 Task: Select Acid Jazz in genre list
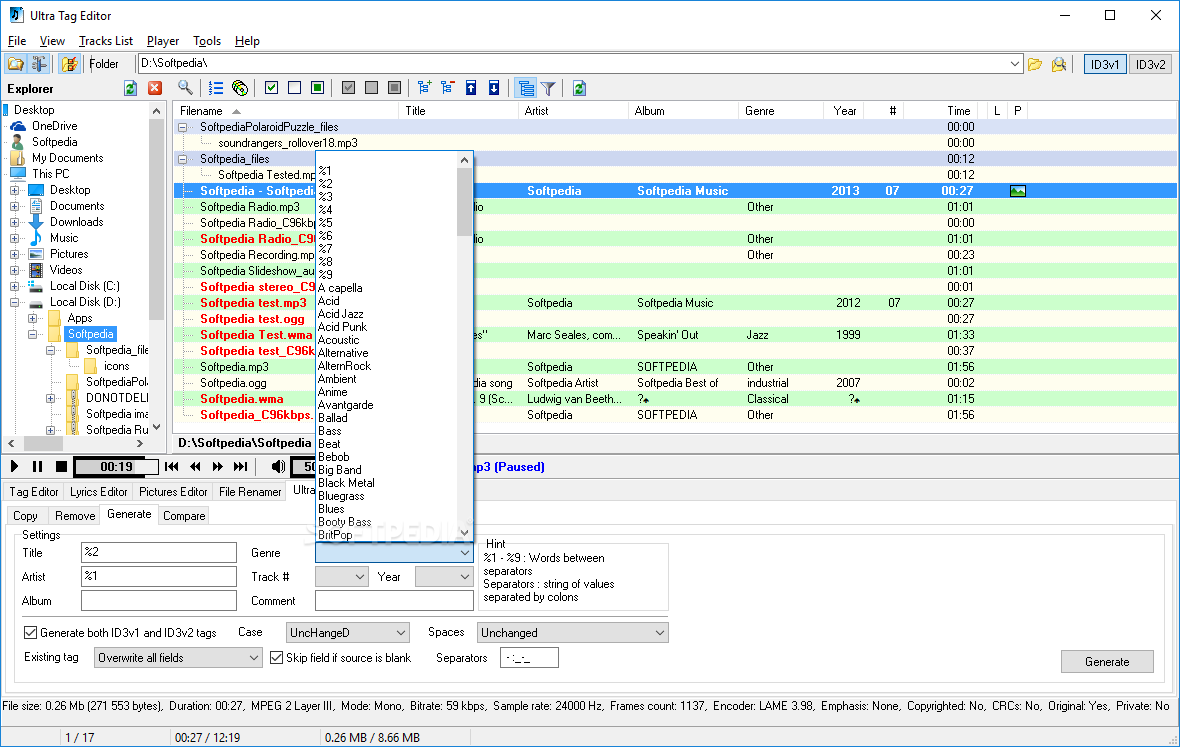click(340, 314)
